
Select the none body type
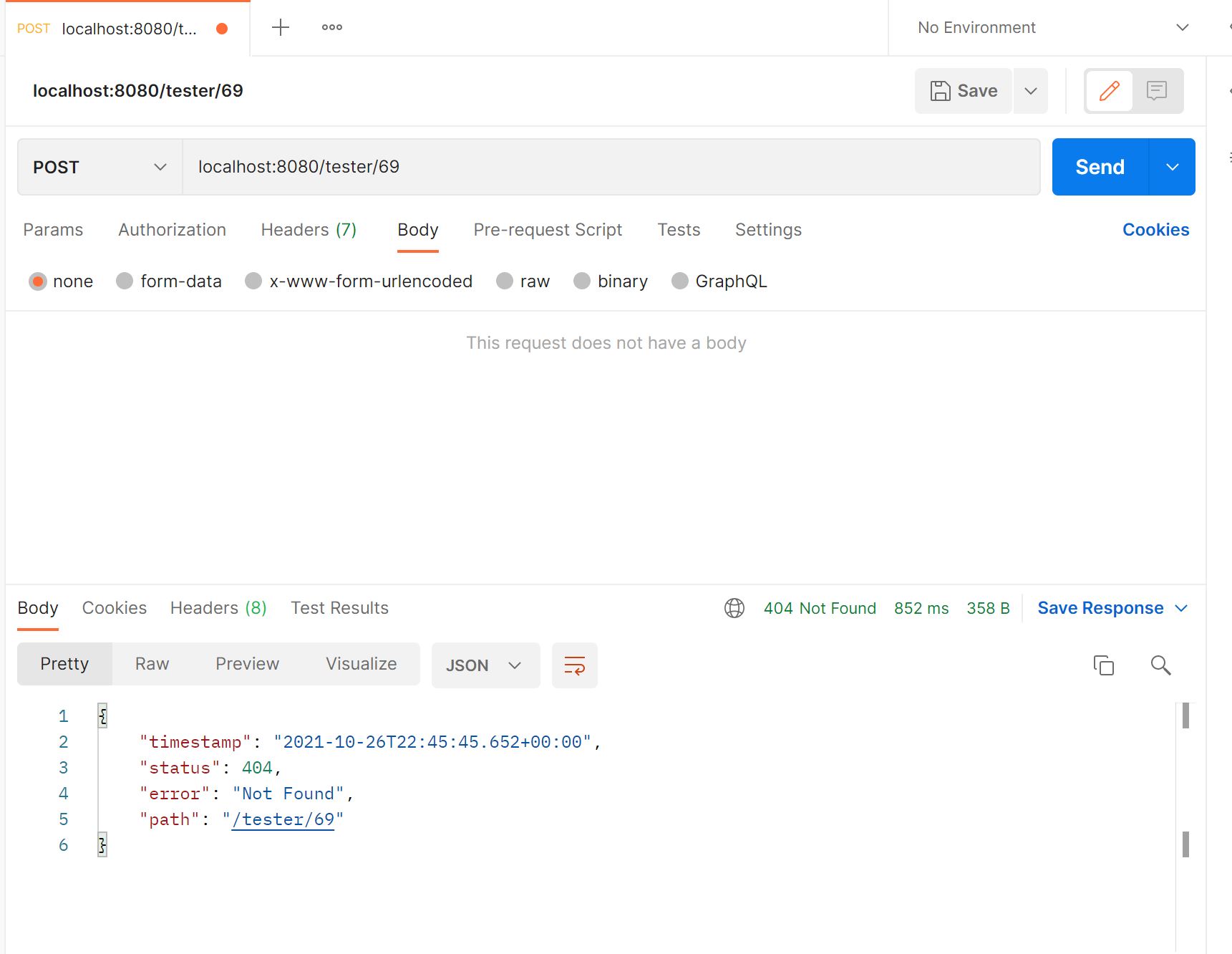pyautogui.click(x=61, y=281)
